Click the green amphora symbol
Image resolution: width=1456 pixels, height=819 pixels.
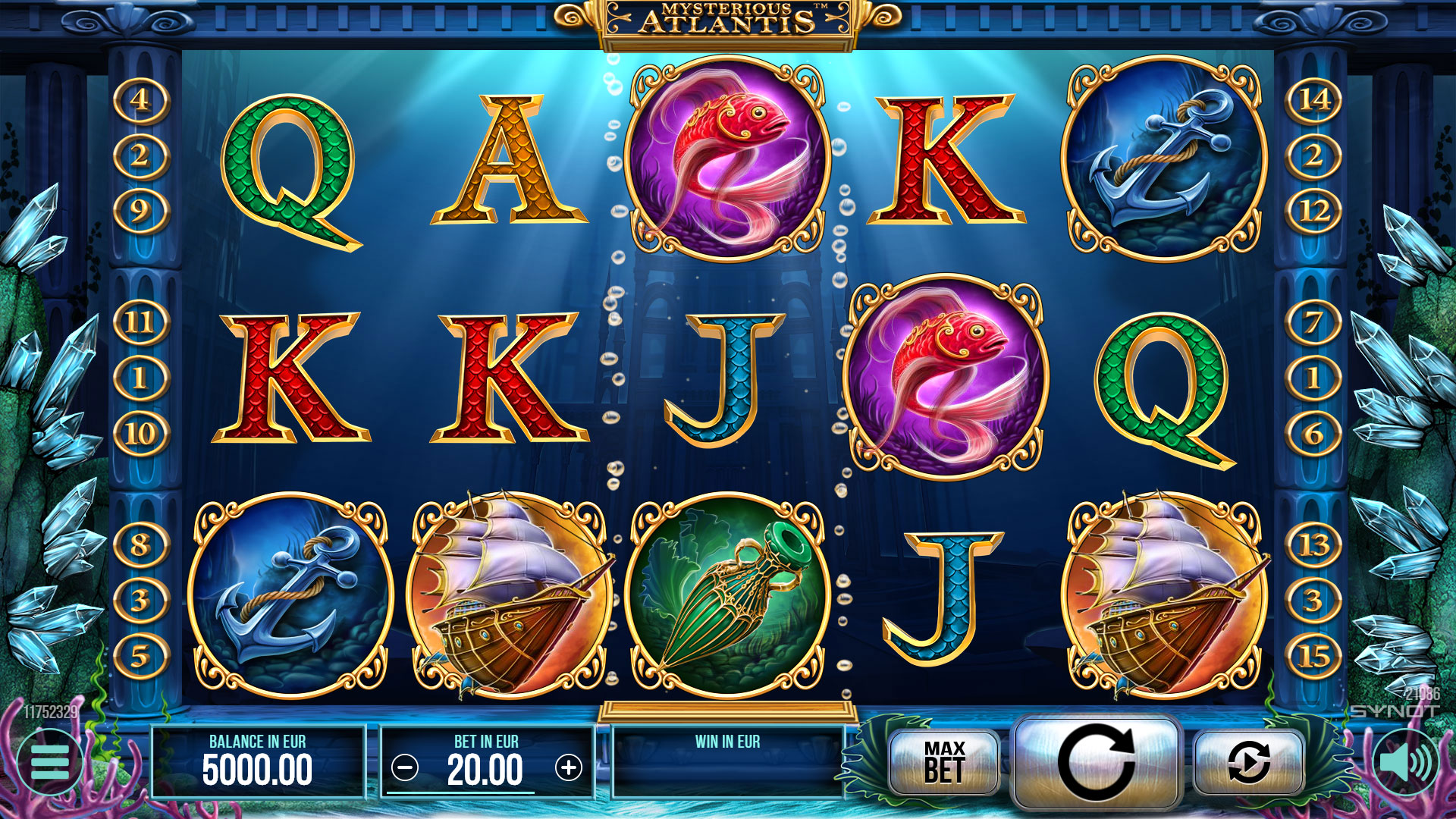pos(728,595)
